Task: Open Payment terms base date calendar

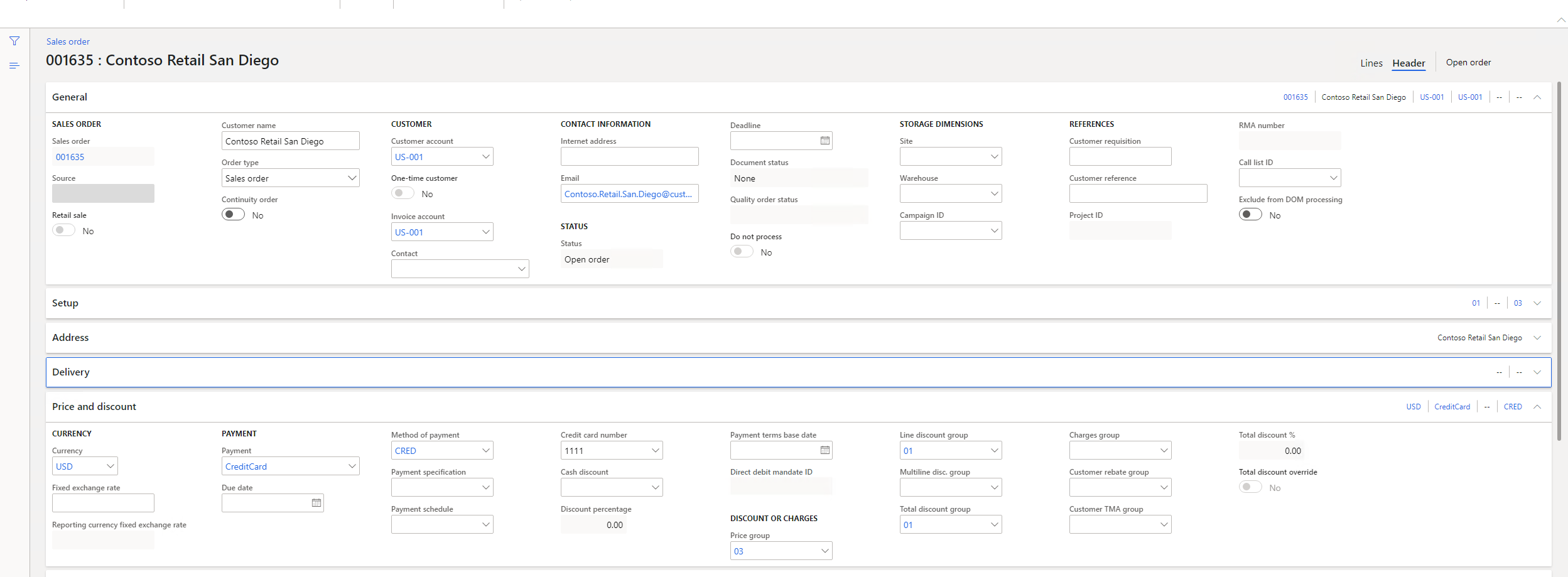Action: pyautogui.click(x=825, y=450)
